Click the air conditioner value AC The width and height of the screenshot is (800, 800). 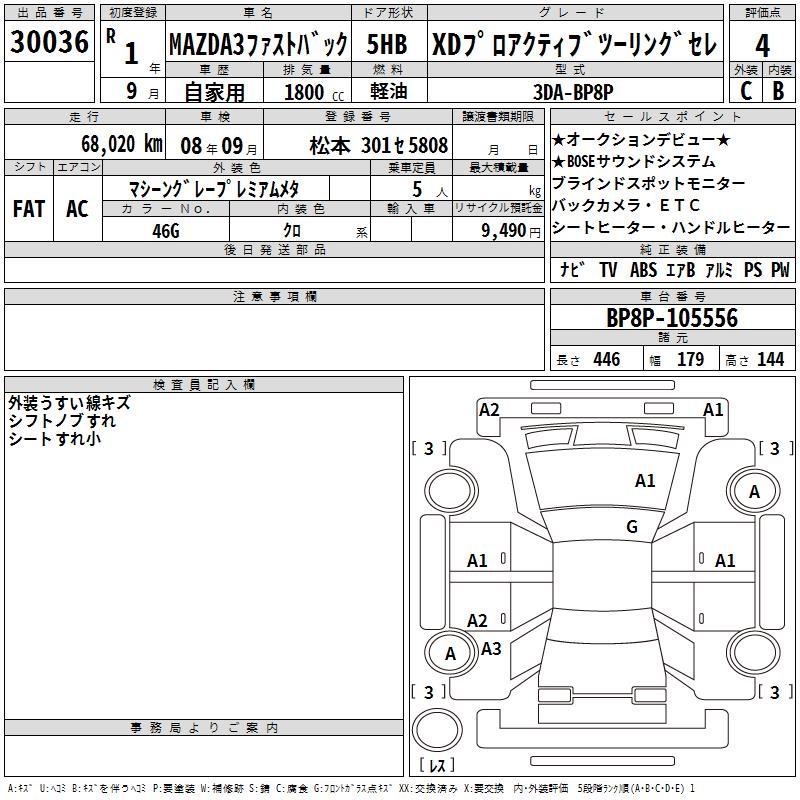pos(77,209)
